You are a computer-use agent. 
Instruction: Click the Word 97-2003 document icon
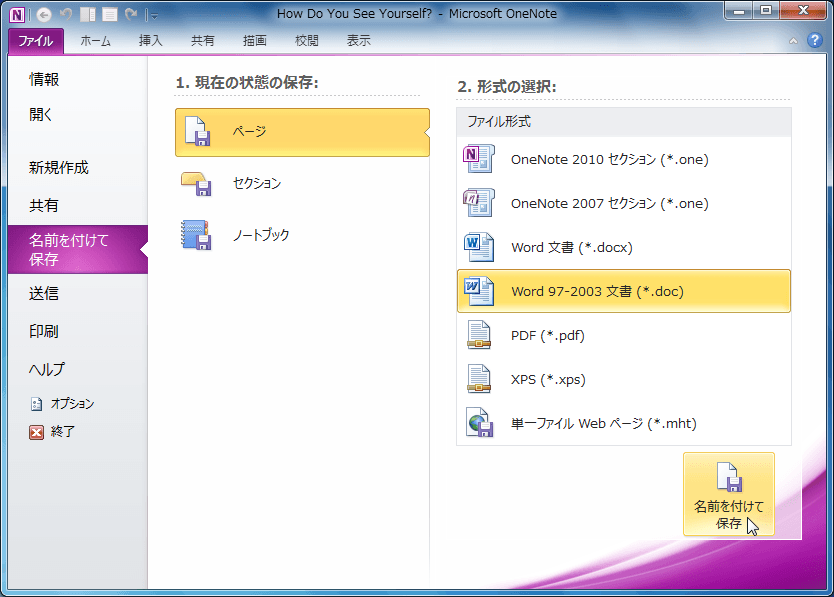tap(479, 292)
